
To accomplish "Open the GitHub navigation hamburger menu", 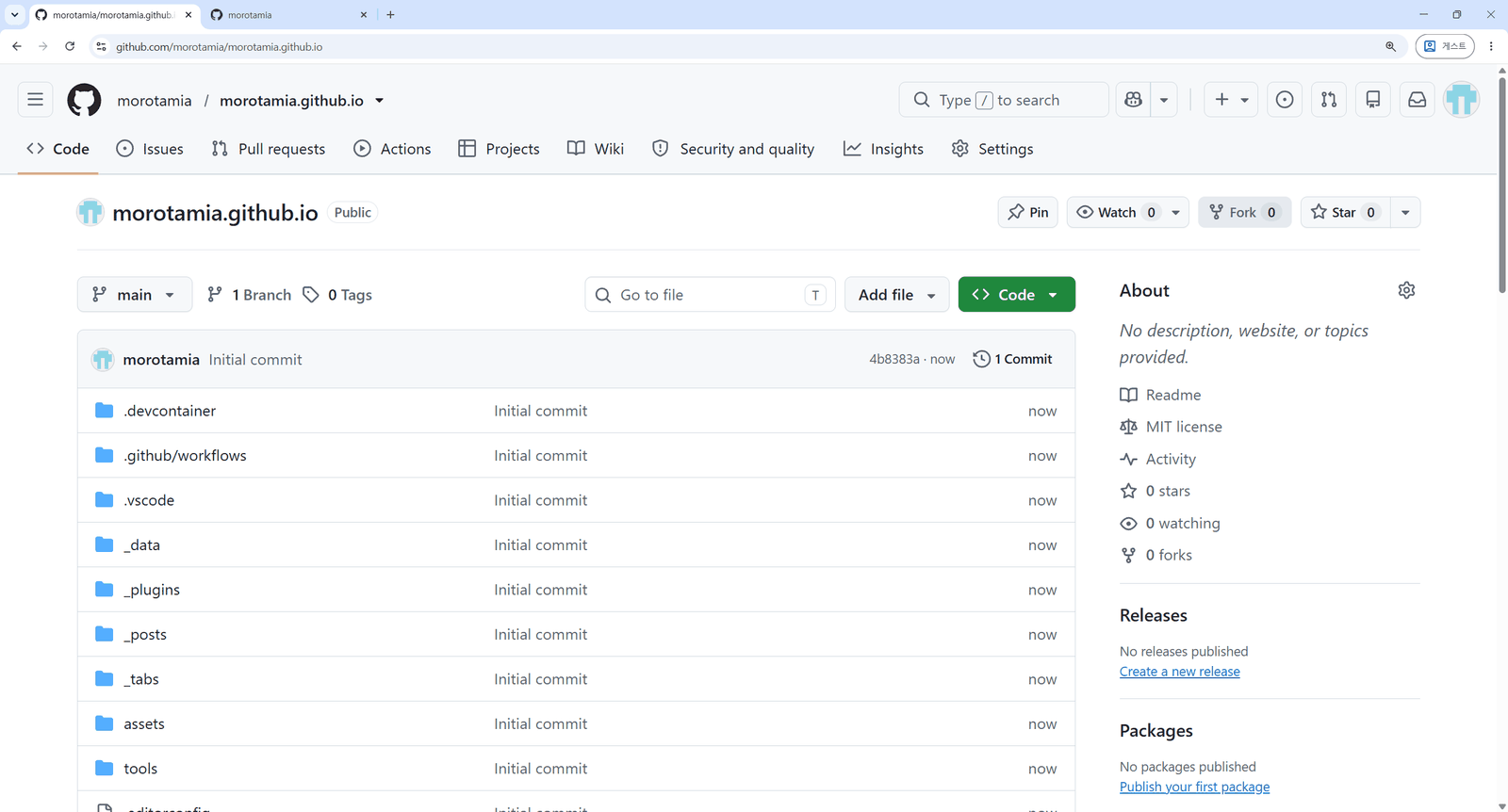I will click(35, 100).
